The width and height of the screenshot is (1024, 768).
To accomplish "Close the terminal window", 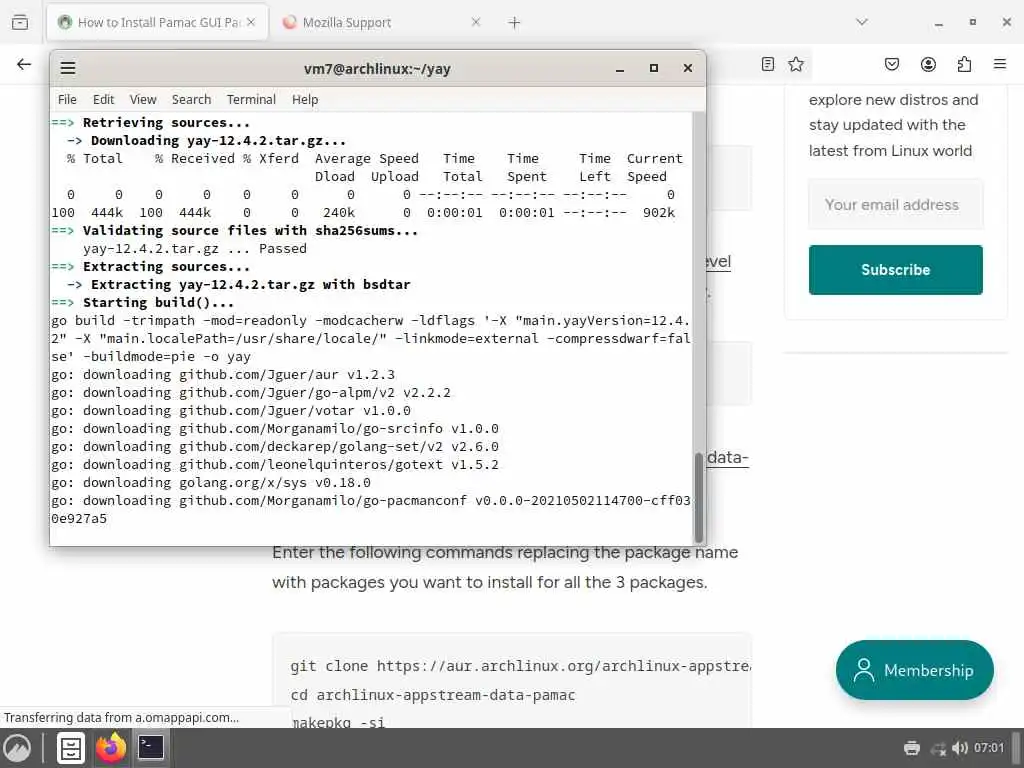I will click(688, 68).
